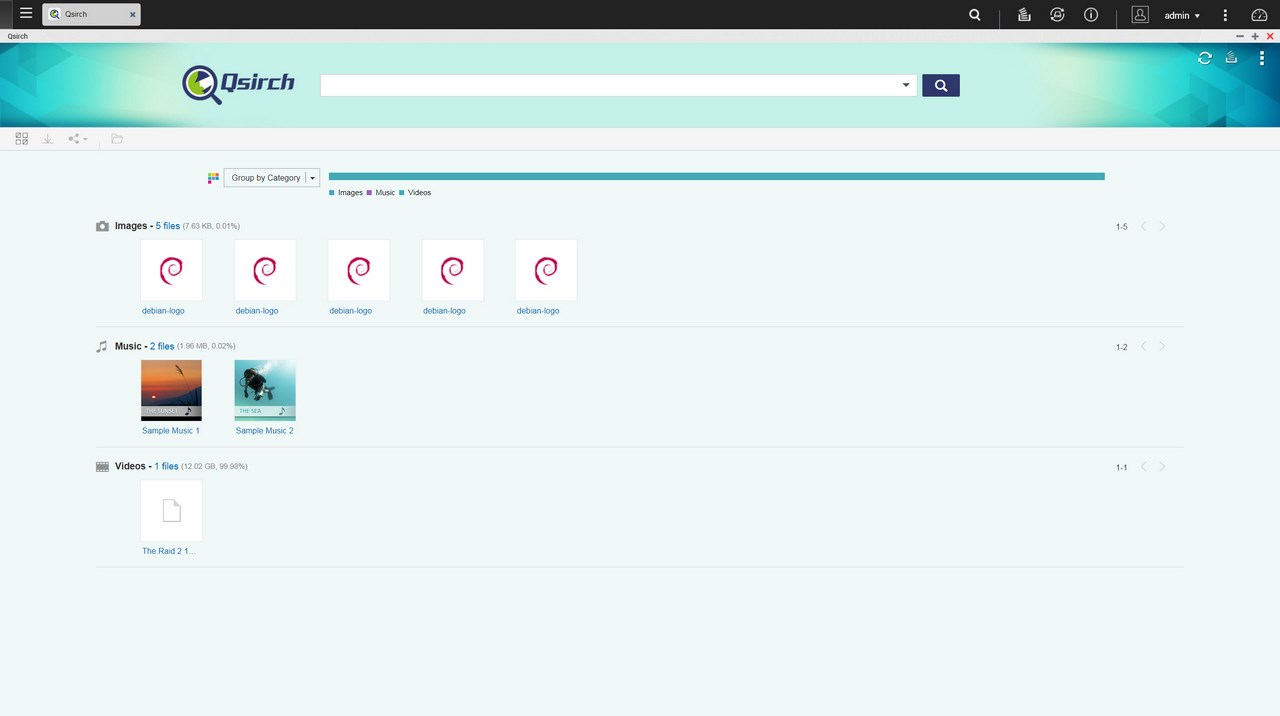Click the Qsirch window title text

point(18,36)
